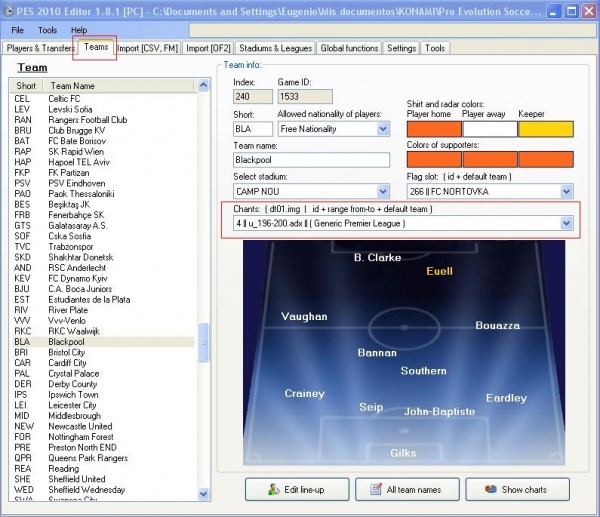The image size is (600, 517).
Task: Click the team list scrollbar thumb
Action: coord(204,342)
